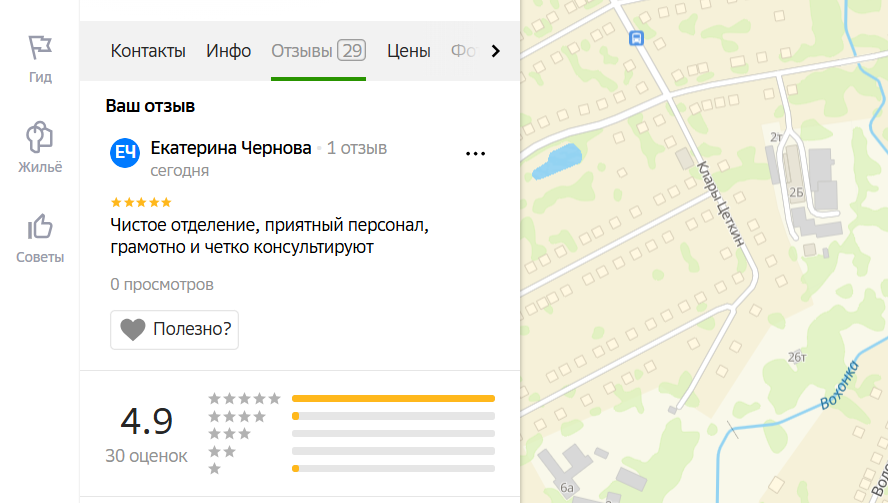Image resolution: width=888 pixels, height=503 pixels.
Task: Switch to the Инфо tab
Action: (x=228, y=51)
